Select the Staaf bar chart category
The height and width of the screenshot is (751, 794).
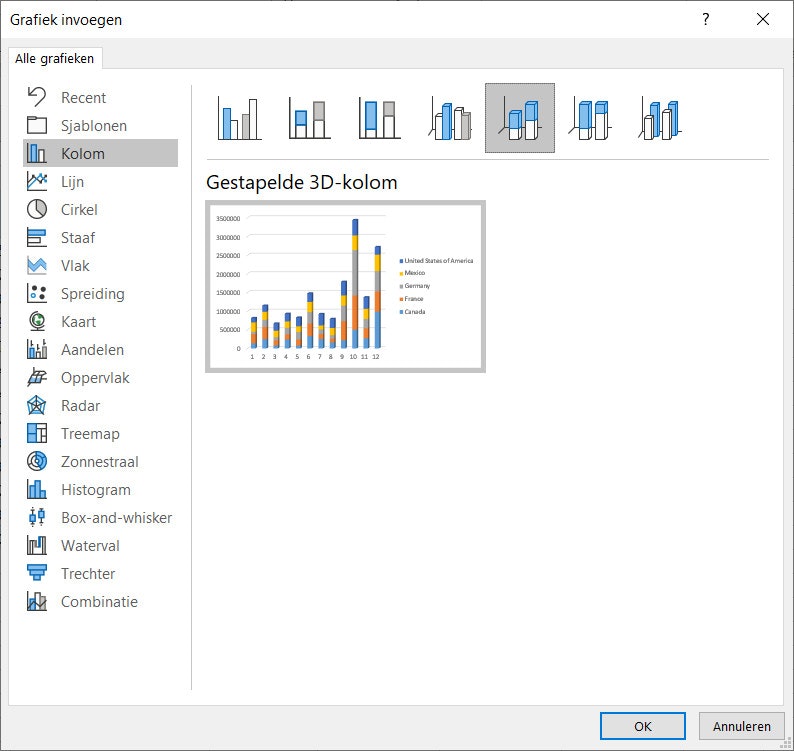pyautogui.click(x=100, y=237)
